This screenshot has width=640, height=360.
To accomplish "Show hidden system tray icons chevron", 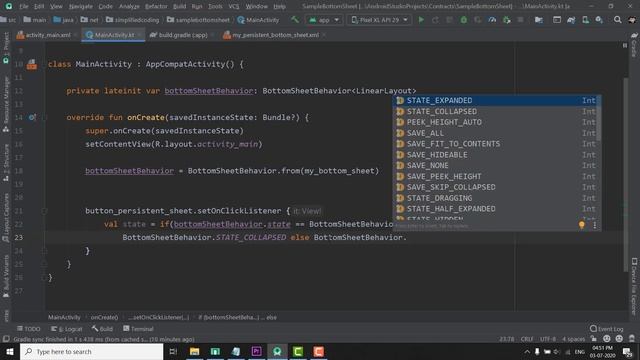I will click(x=527, y=351).
